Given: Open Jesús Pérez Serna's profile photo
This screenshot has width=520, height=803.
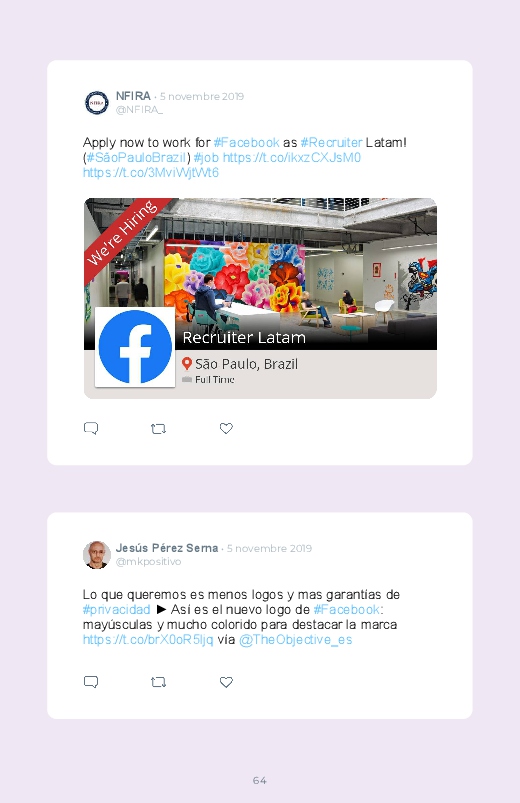Looking at the screenshot, I should [x=96, y=555].
